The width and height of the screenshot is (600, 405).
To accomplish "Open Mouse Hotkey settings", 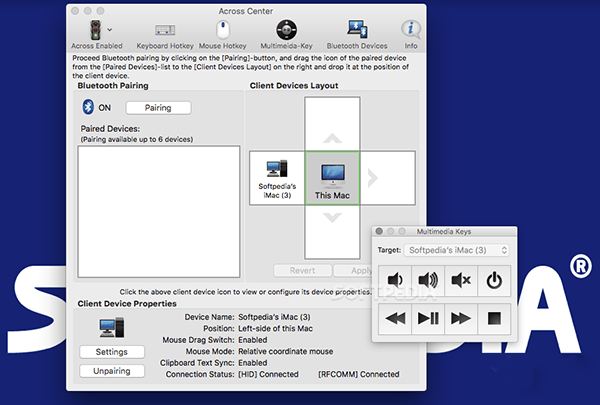I will click(x=222, y=35).
